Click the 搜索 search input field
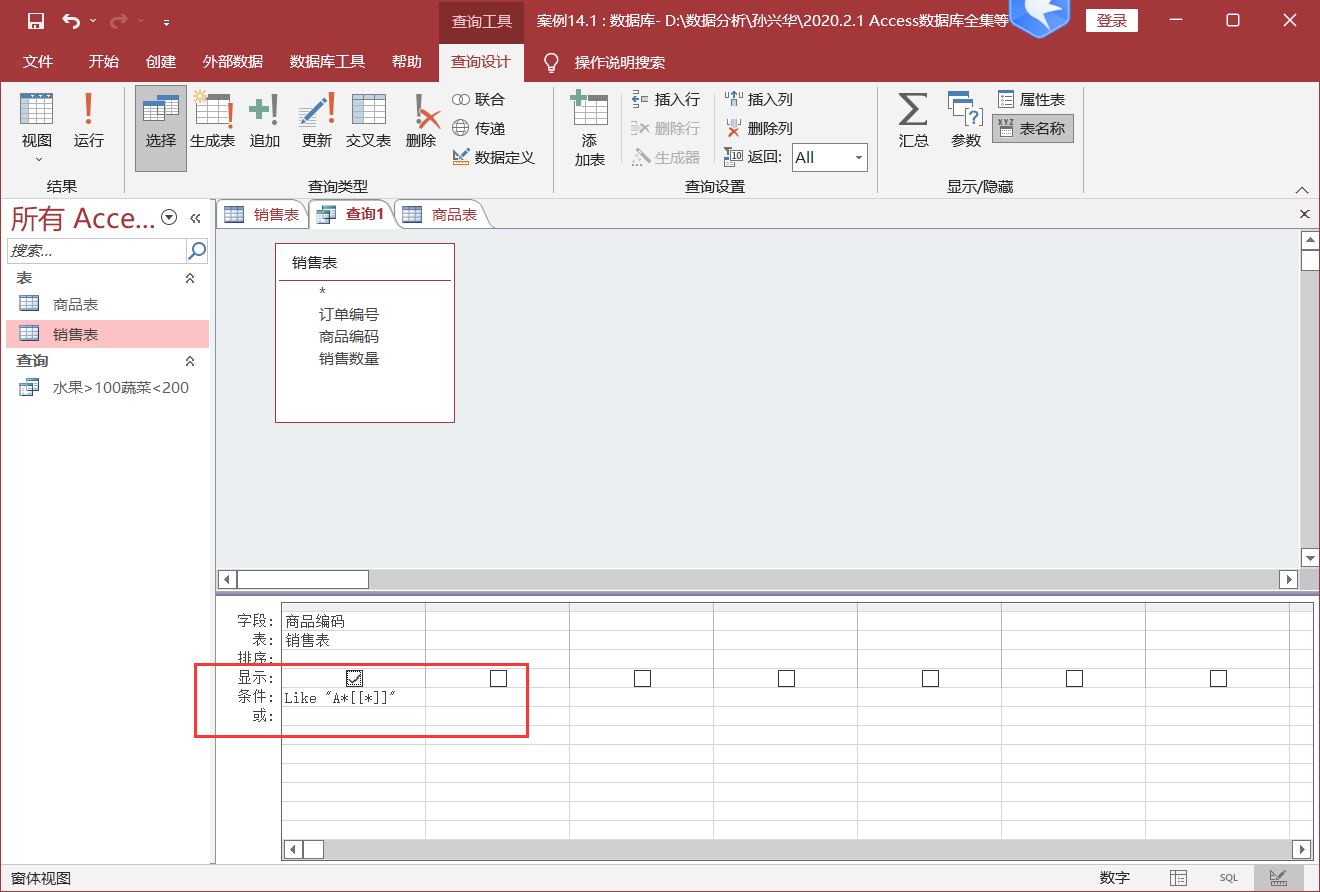1320x892 pixels. pos(97,251)
